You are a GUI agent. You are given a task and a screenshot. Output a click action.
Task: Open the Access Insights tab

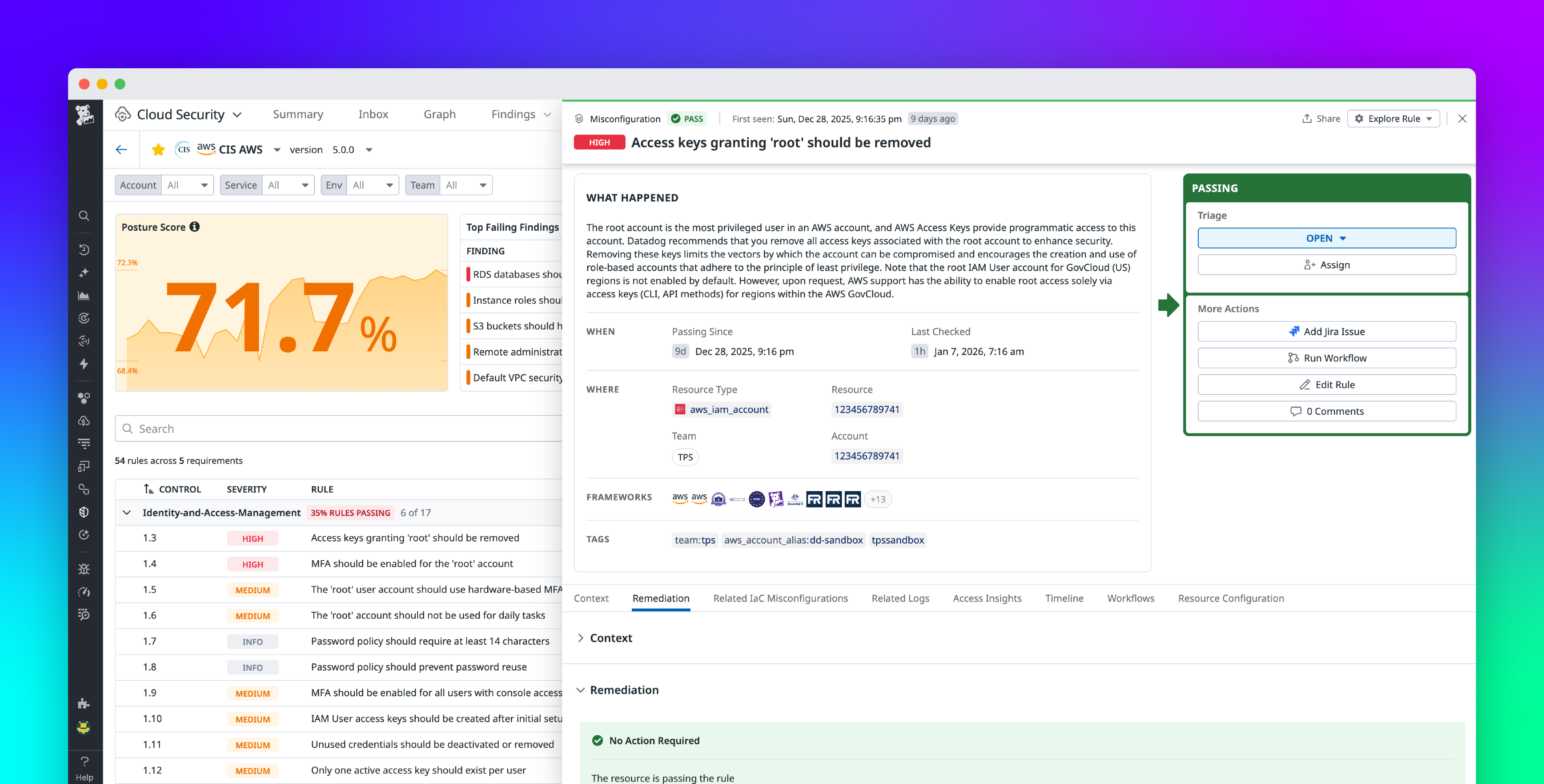coord(987,598)
